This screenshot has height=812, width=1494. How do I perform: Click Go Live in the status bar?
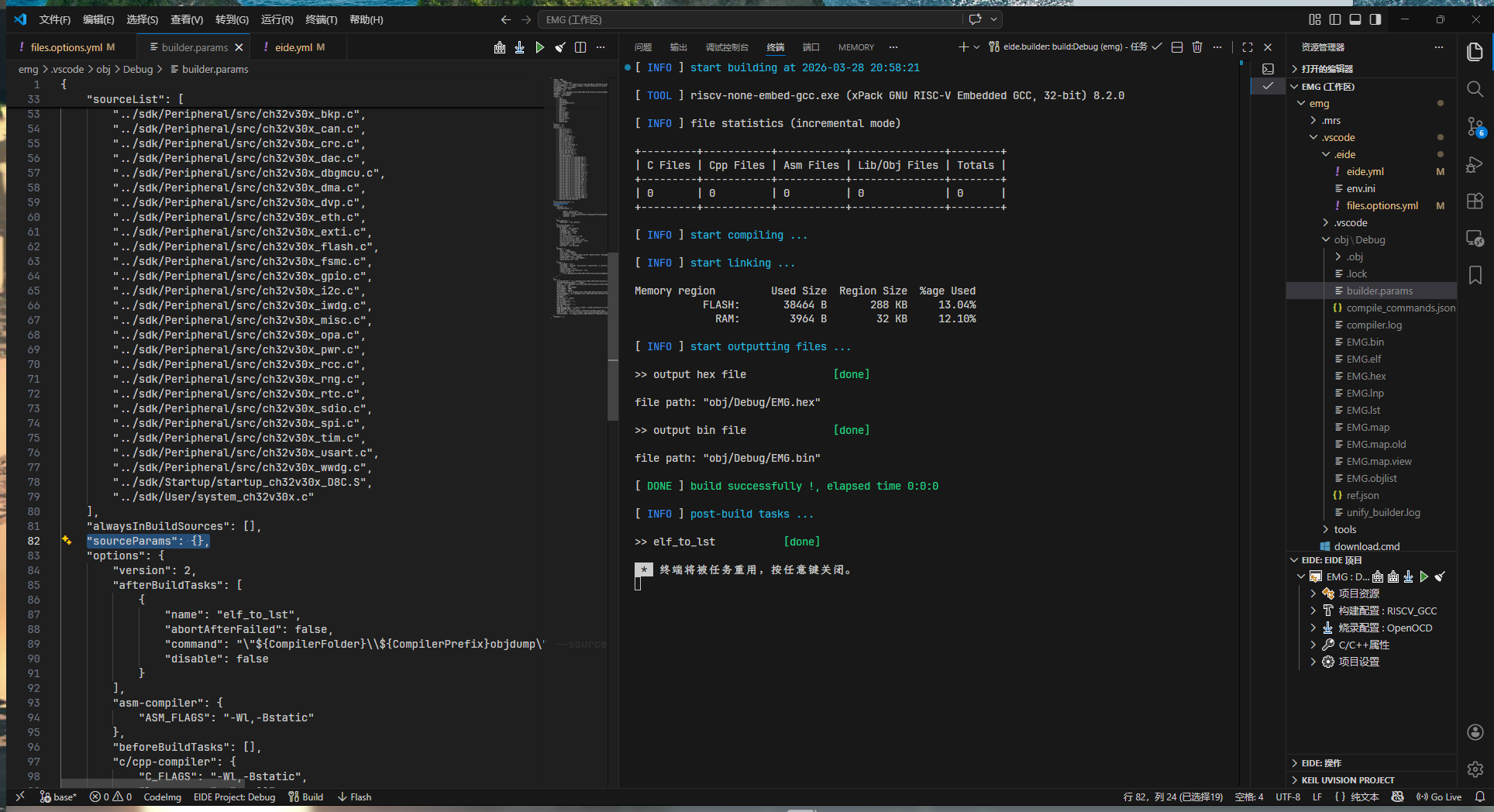click(1439, 797)
